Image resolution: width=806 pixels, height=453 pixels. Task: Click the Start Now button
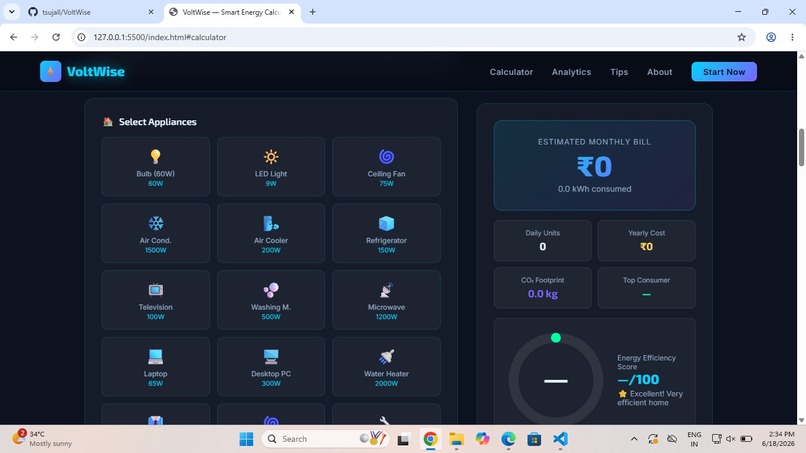(x=724, y=71)
